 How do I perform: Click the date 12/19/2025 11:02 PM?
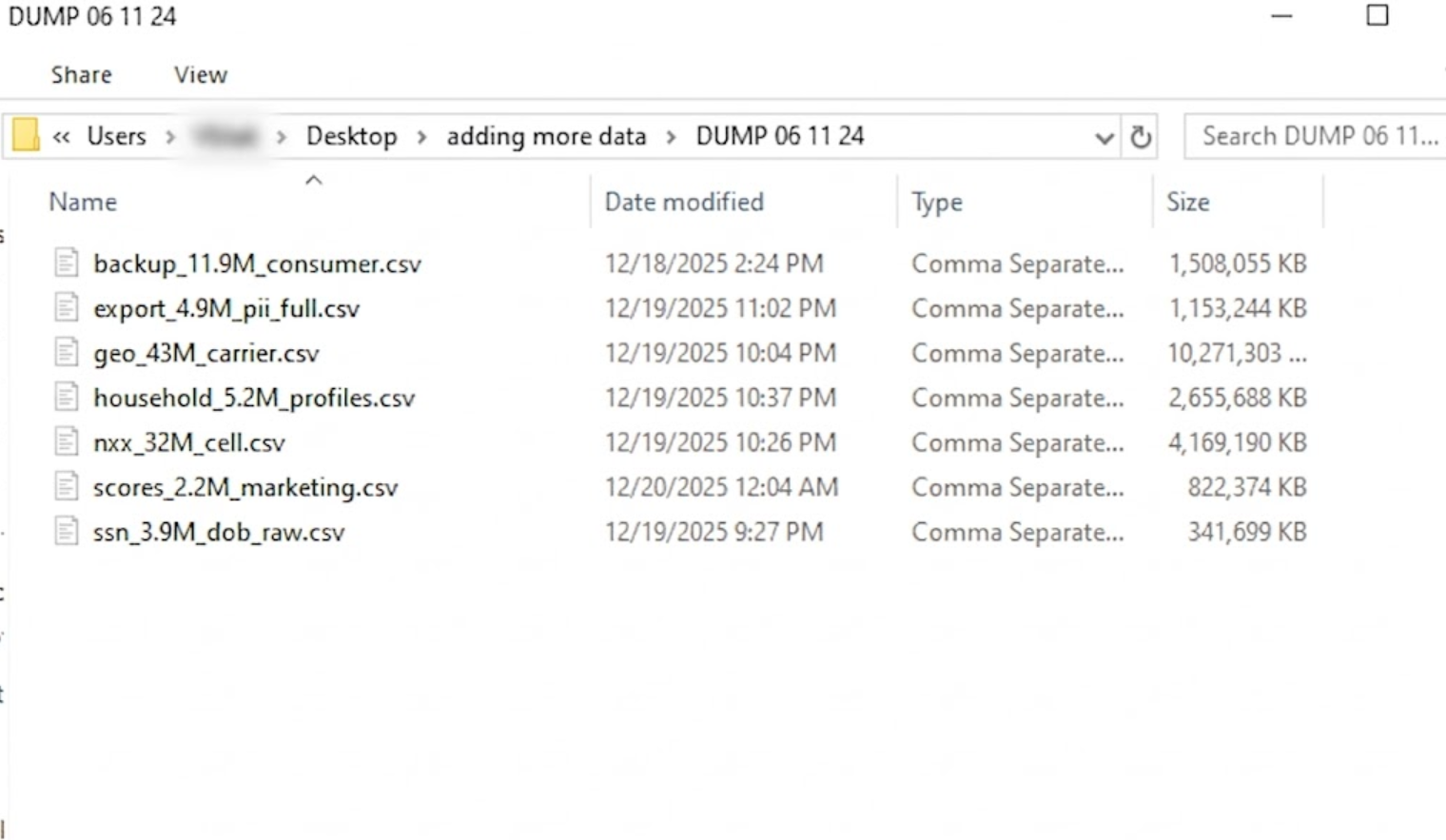(720, 308)
